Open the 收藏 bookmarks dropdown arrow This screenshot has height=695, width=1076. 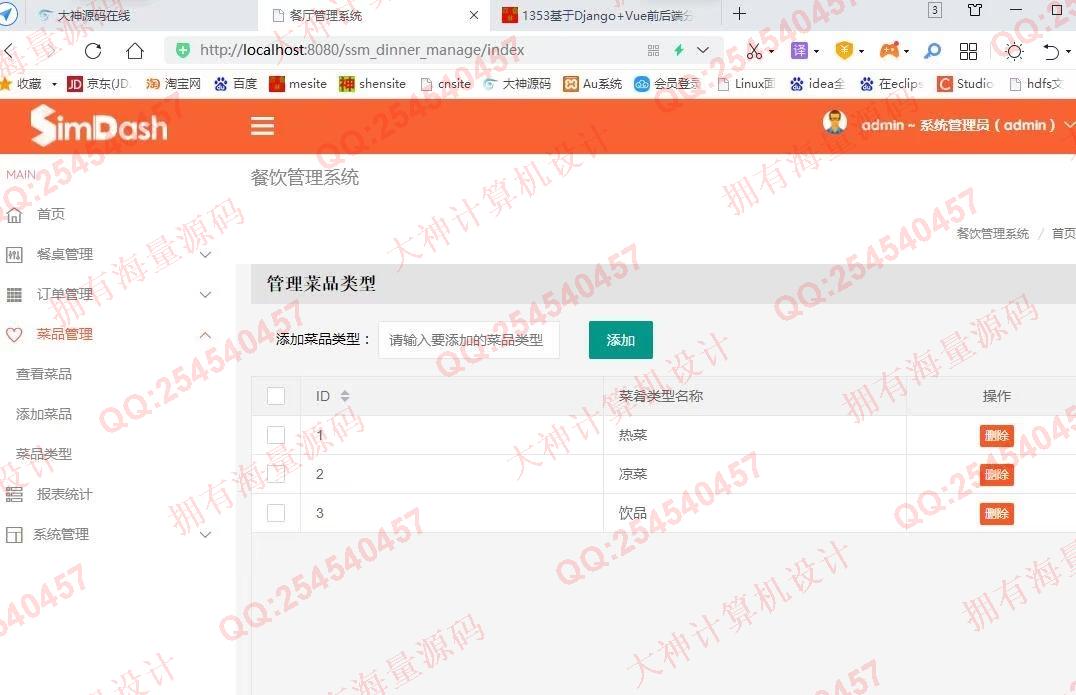pyautogui.click(x=54, y=84)
